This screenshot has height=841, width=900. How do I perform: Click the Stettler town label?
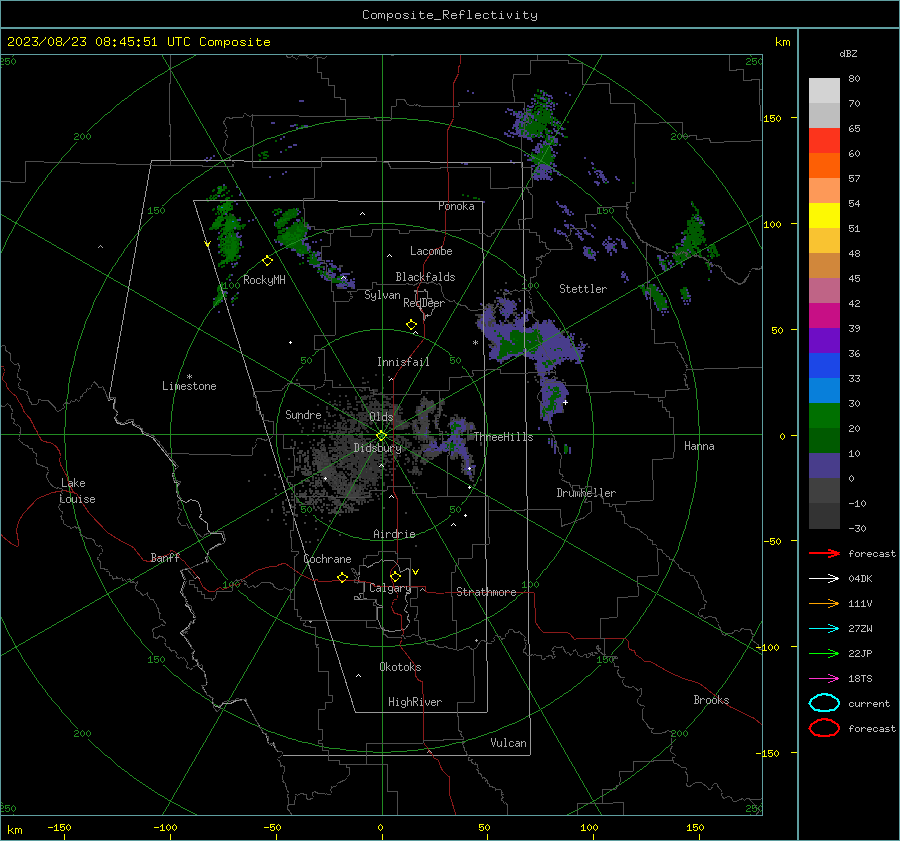point(583,289)
